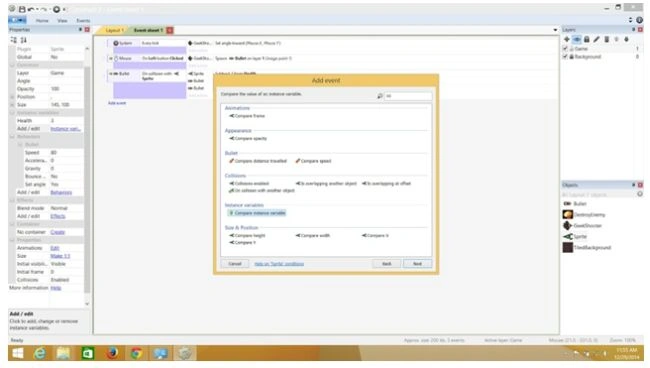Click the Create container link
The image size is (650, 368).
[58, 232]
